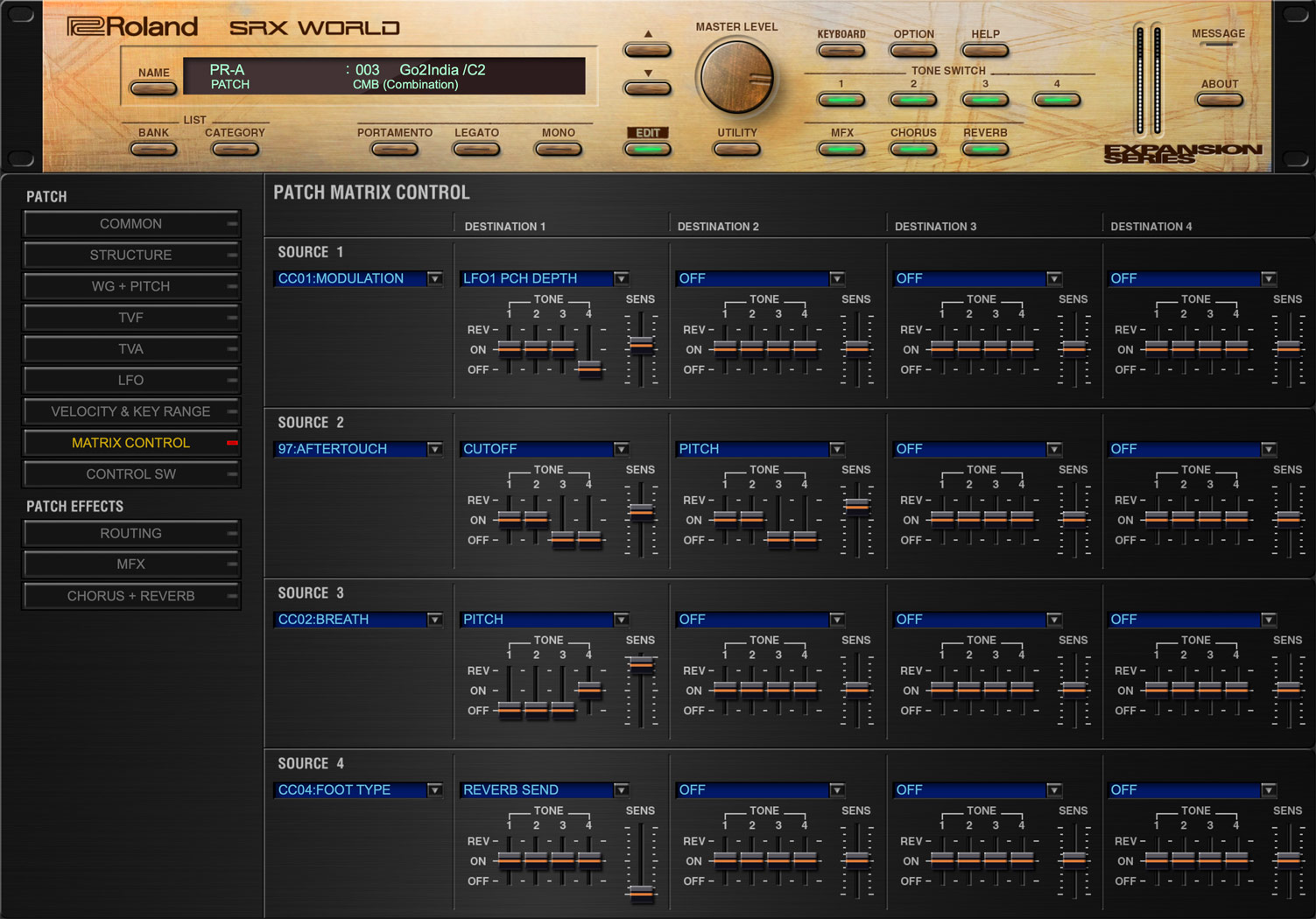This screenshot has height=919, width=1316.
Task: Open Source 2 Destination 2 PITCH dropdown
Action: [761, 449]
